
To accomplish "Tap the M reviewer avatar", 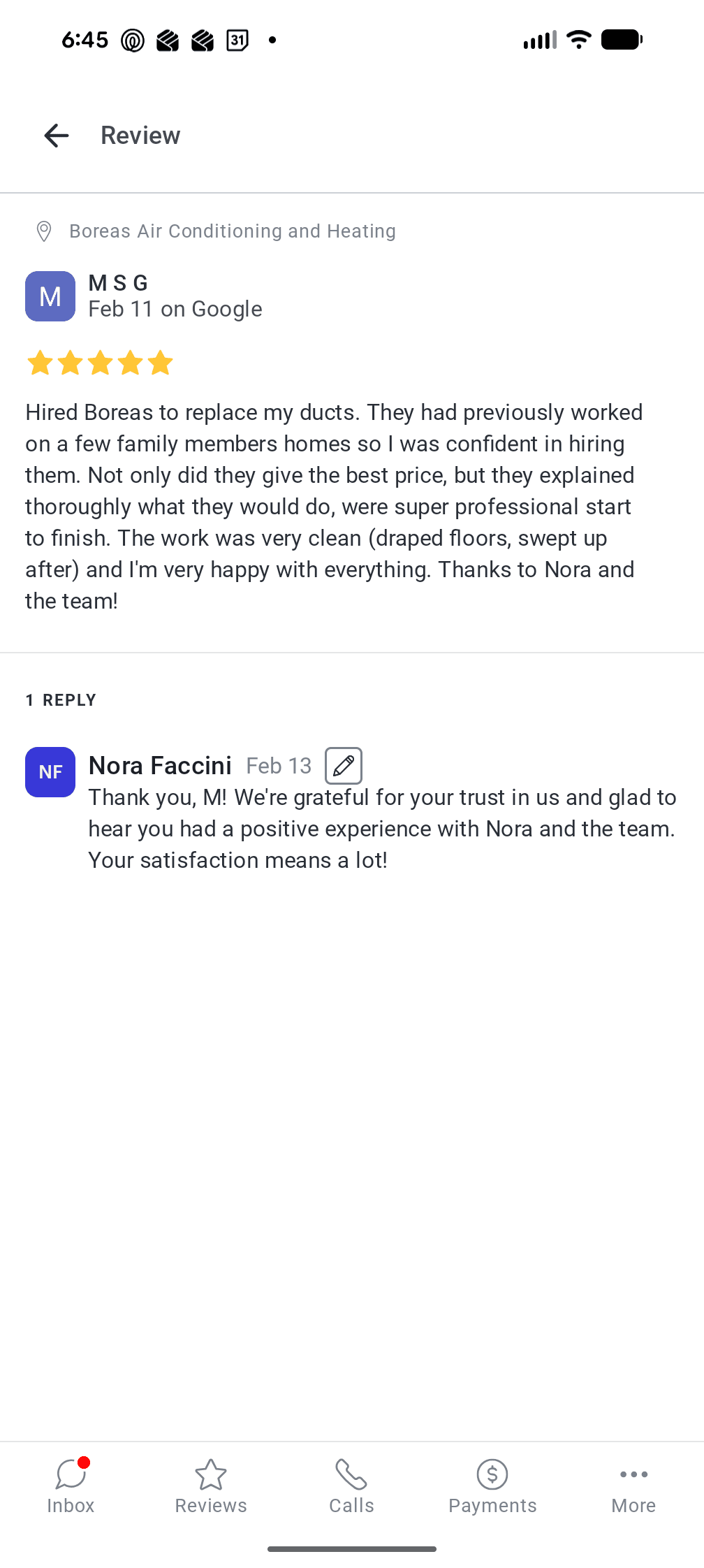I will [50, 296].
